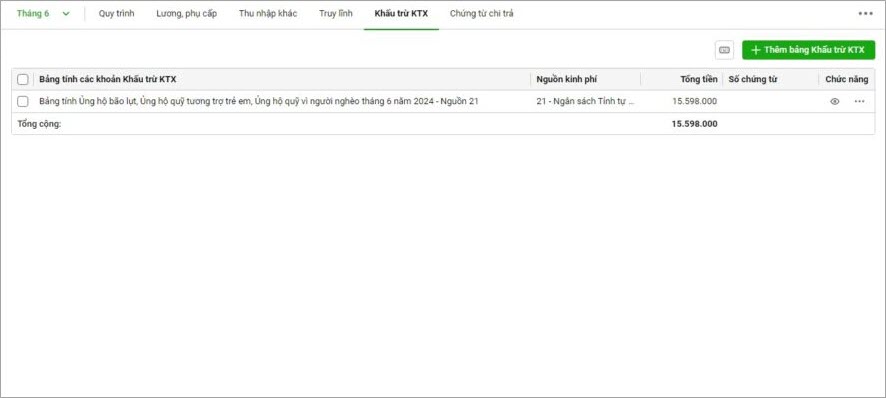The height and width of the screenshot is (398, 886).
Task: Click the Tổng tiền column header
Action: tap(699, 80)
